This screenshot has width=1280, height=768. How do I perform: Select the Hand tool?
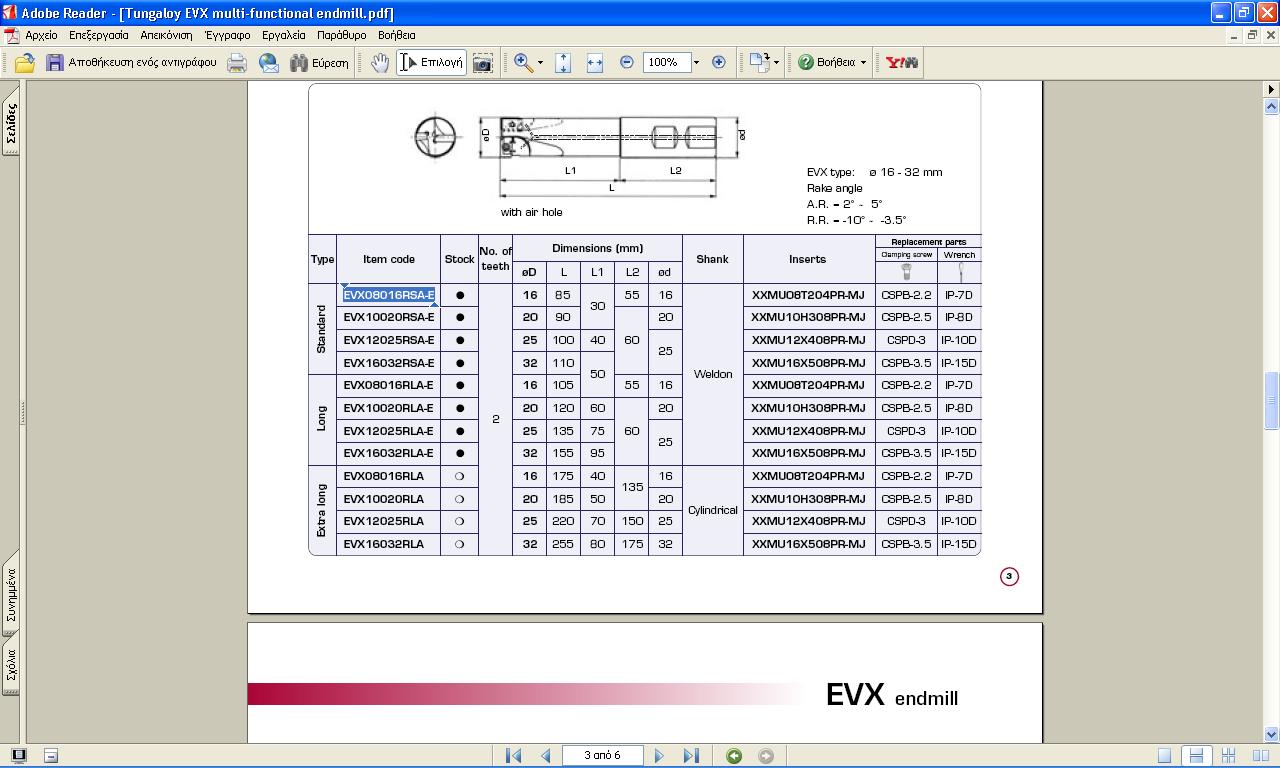pos(380,62)
